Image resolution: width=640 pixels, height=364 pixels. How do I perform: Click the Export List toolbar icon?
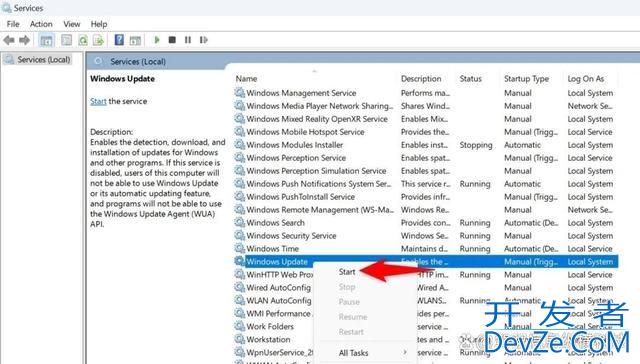[x=98, y=40]
